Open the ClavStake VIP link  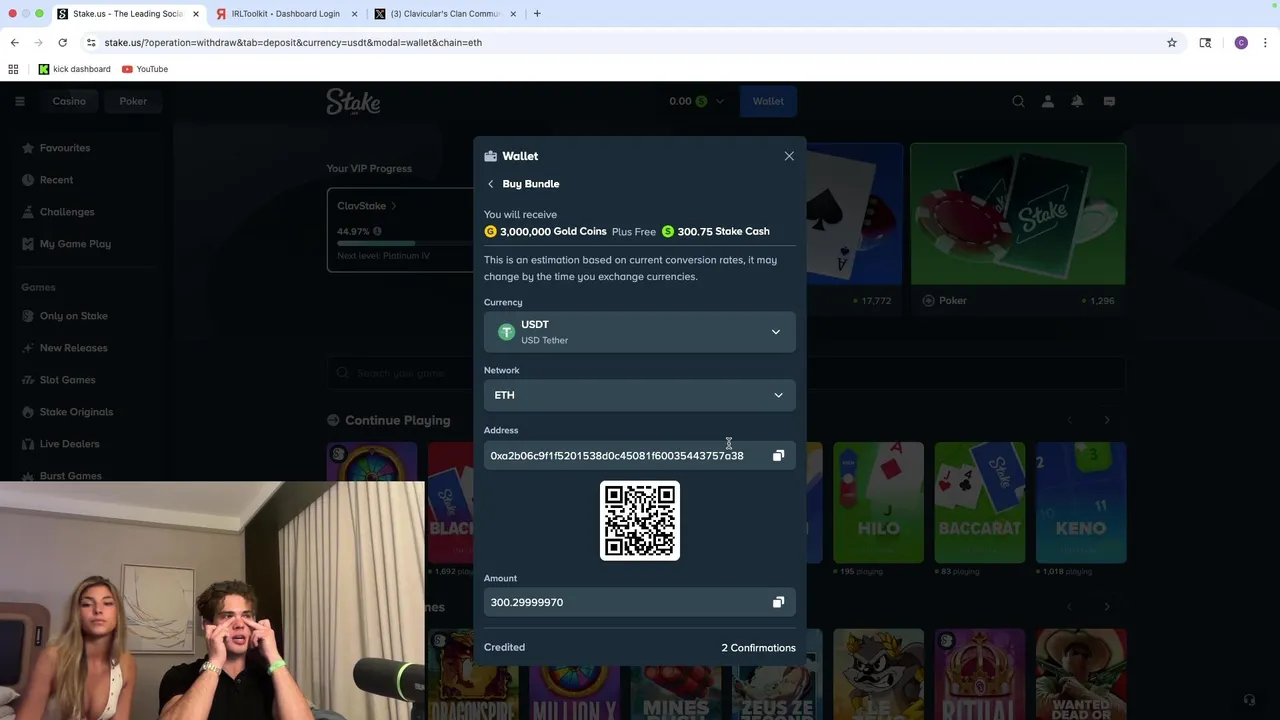point(366,206)
